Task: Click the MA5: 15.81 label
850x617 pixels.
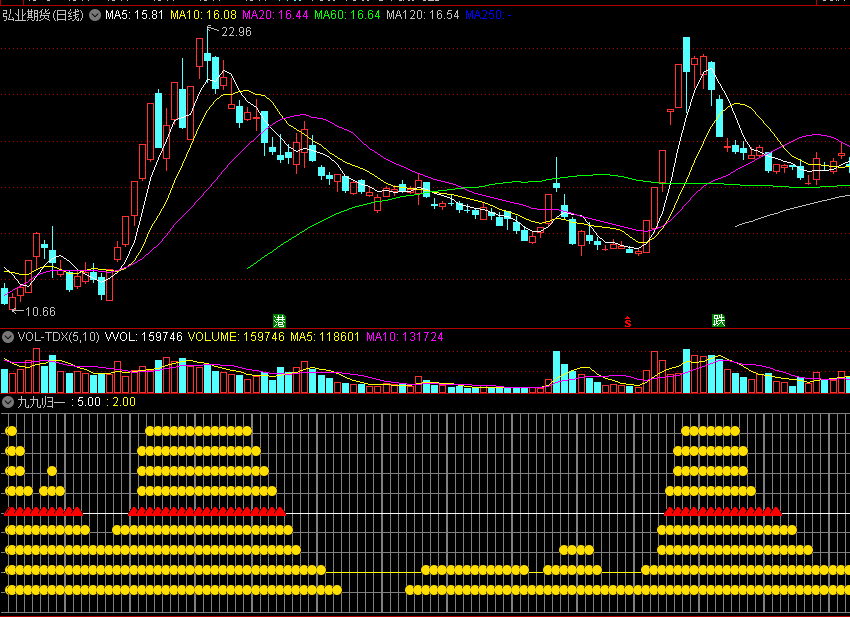Action: [x=134, y=15]
